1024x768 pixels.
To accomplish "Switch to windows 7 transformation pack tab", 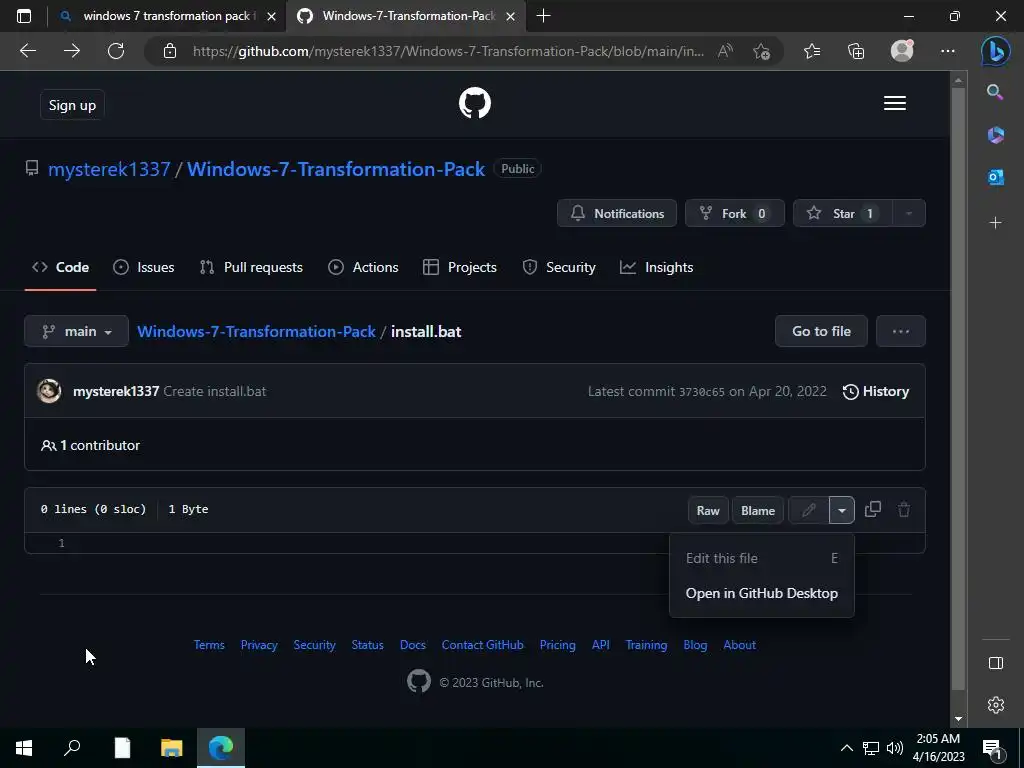I will click(x=167, y=16).
